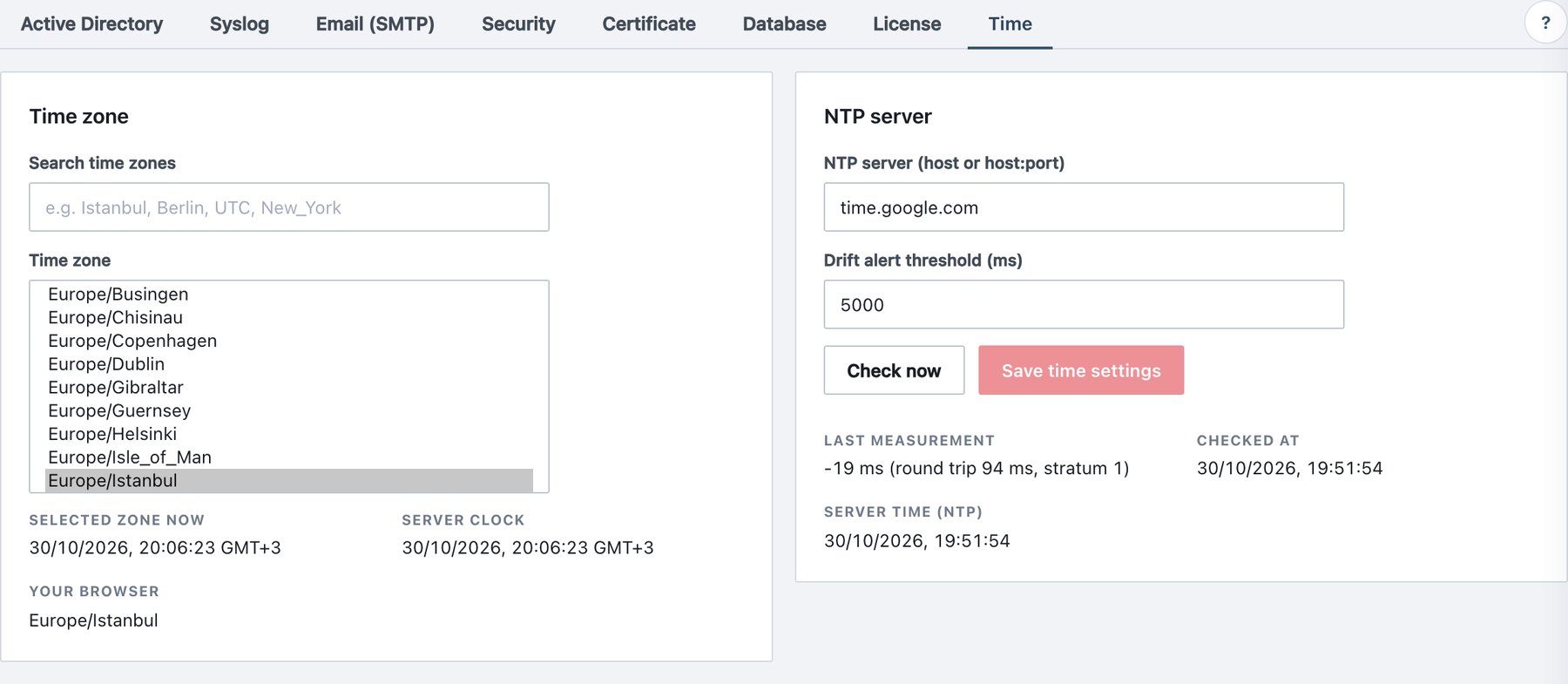Click the Selected zone now time value
The width and height of the screenshot is (1568, 684).
[x=155, y=548]
